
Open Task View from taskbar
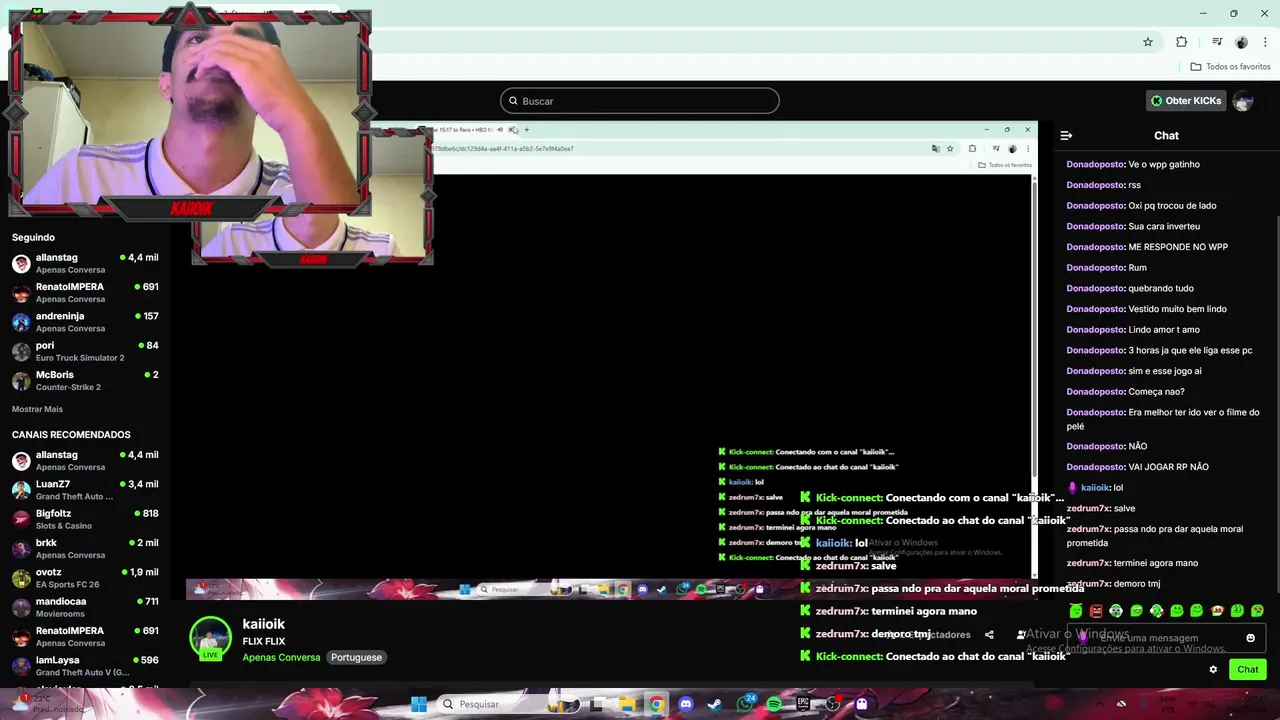coord(597,704)
